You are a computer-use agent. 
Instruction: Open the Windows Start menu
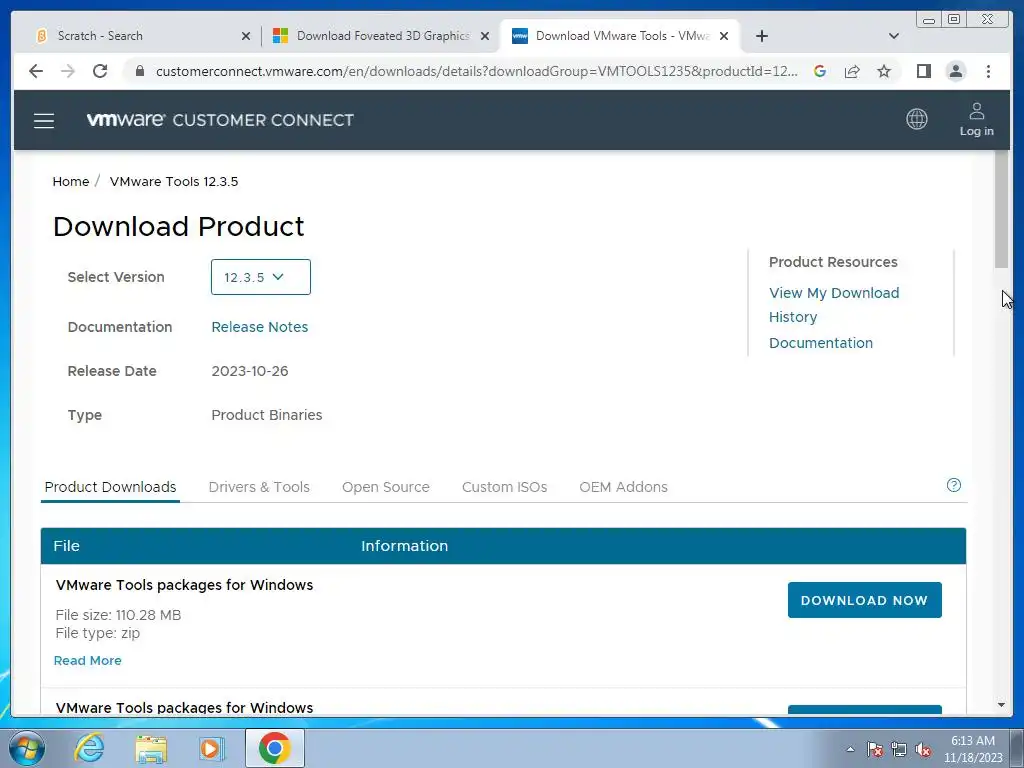point(27,748)
